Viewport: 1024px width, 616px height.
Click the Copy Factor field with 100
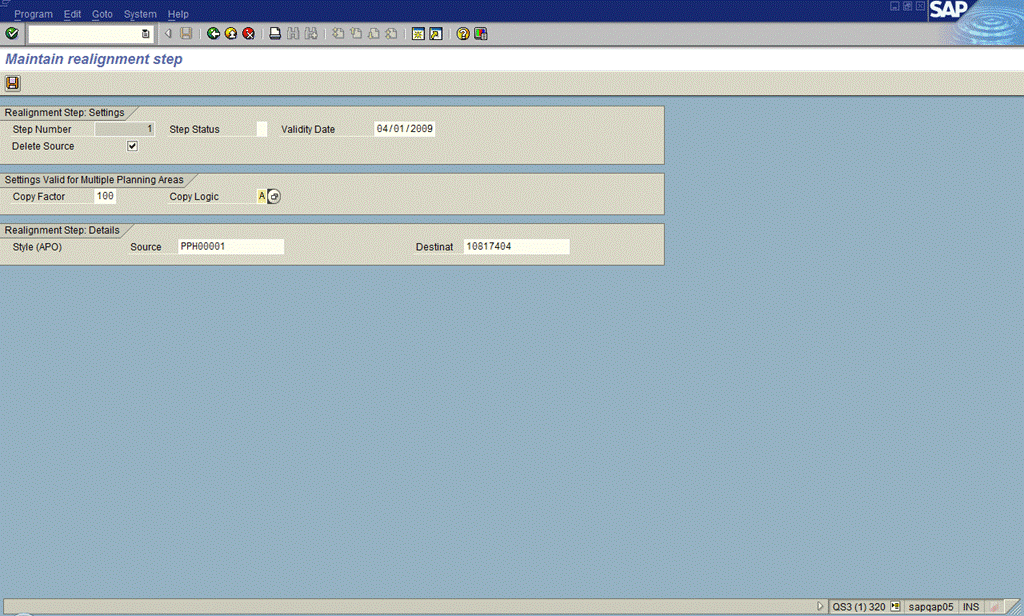105,196
